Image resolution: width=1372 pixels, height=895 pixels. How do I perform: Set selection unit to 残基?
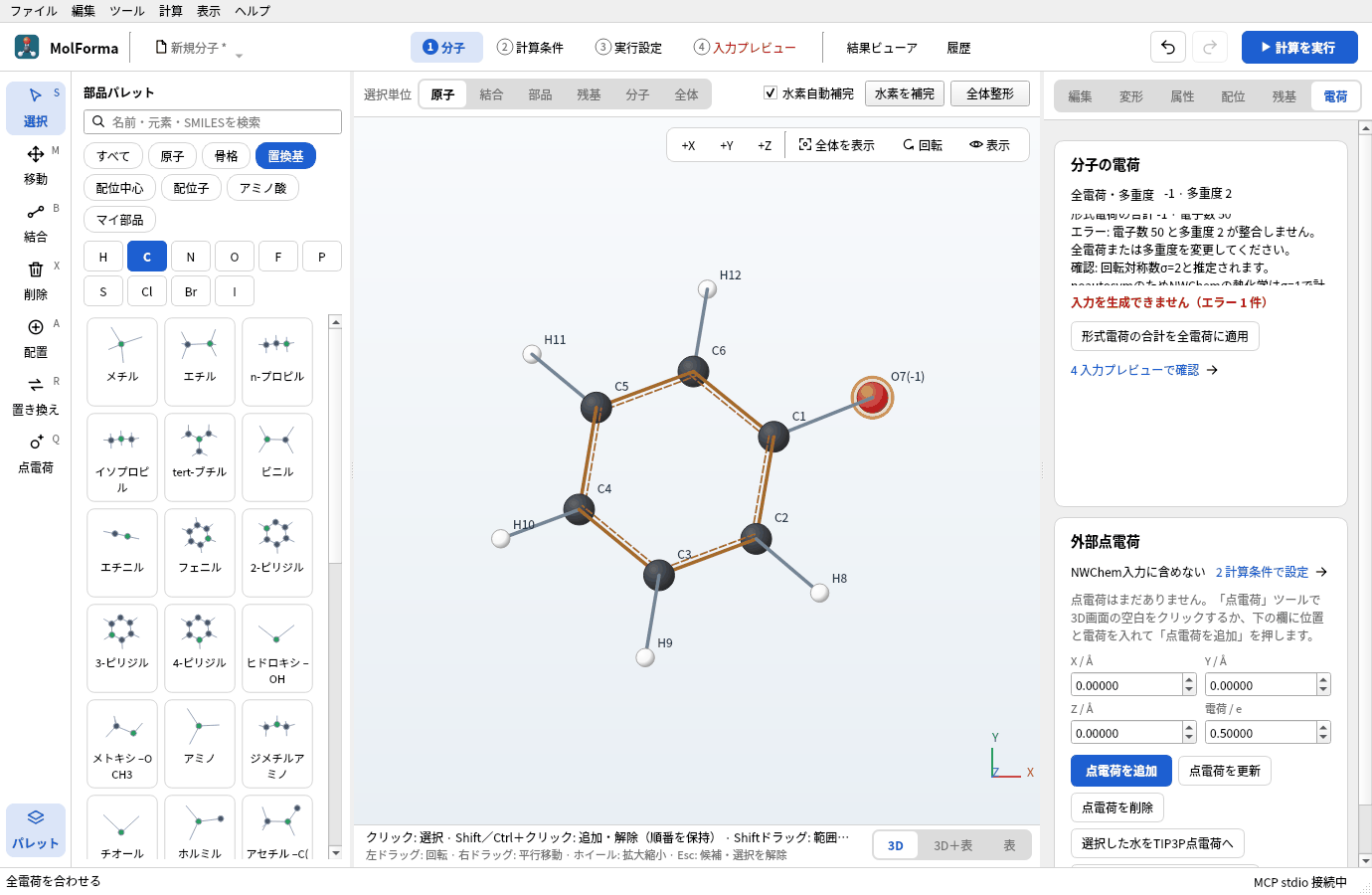[x=589, y=94]
